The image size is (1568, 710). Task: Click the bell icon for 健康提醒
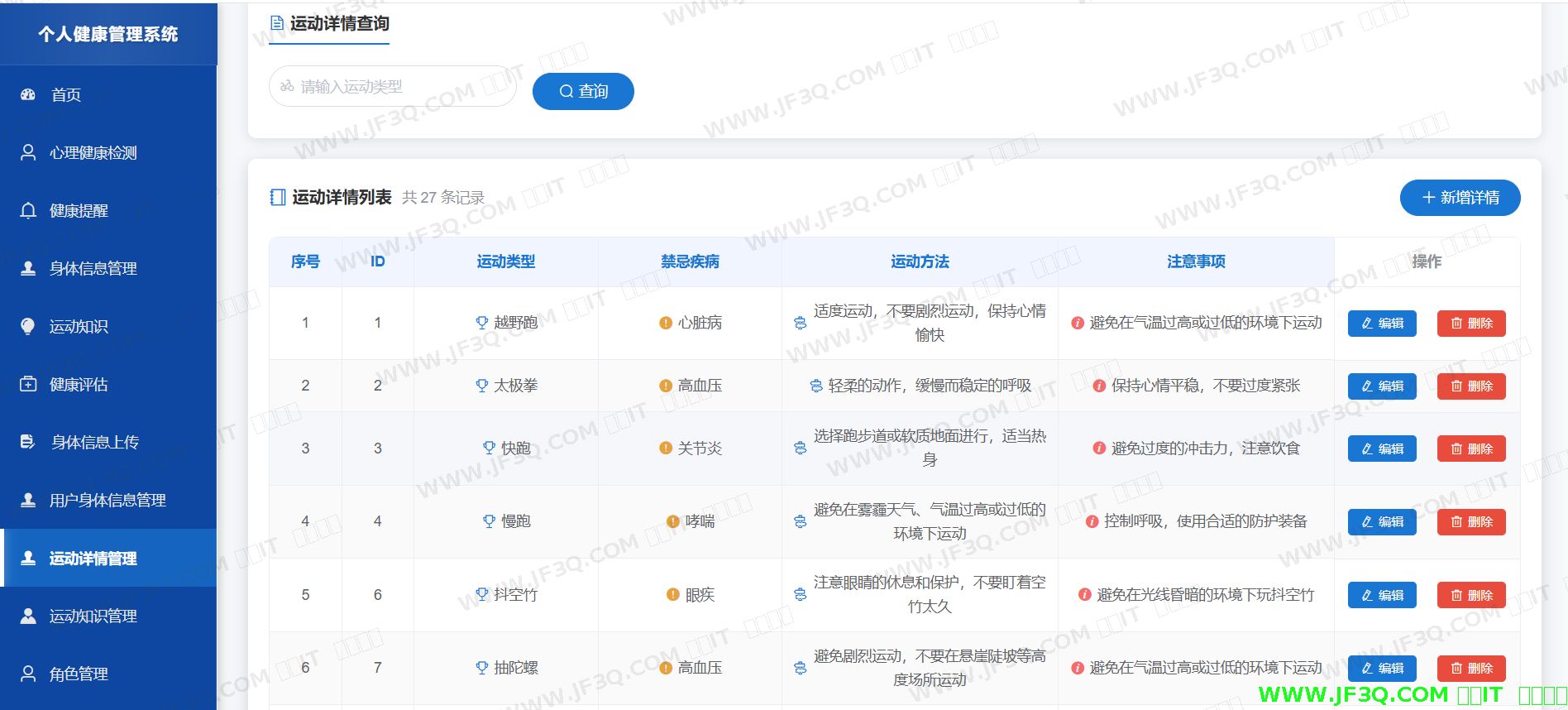click(x=28, y=211)
